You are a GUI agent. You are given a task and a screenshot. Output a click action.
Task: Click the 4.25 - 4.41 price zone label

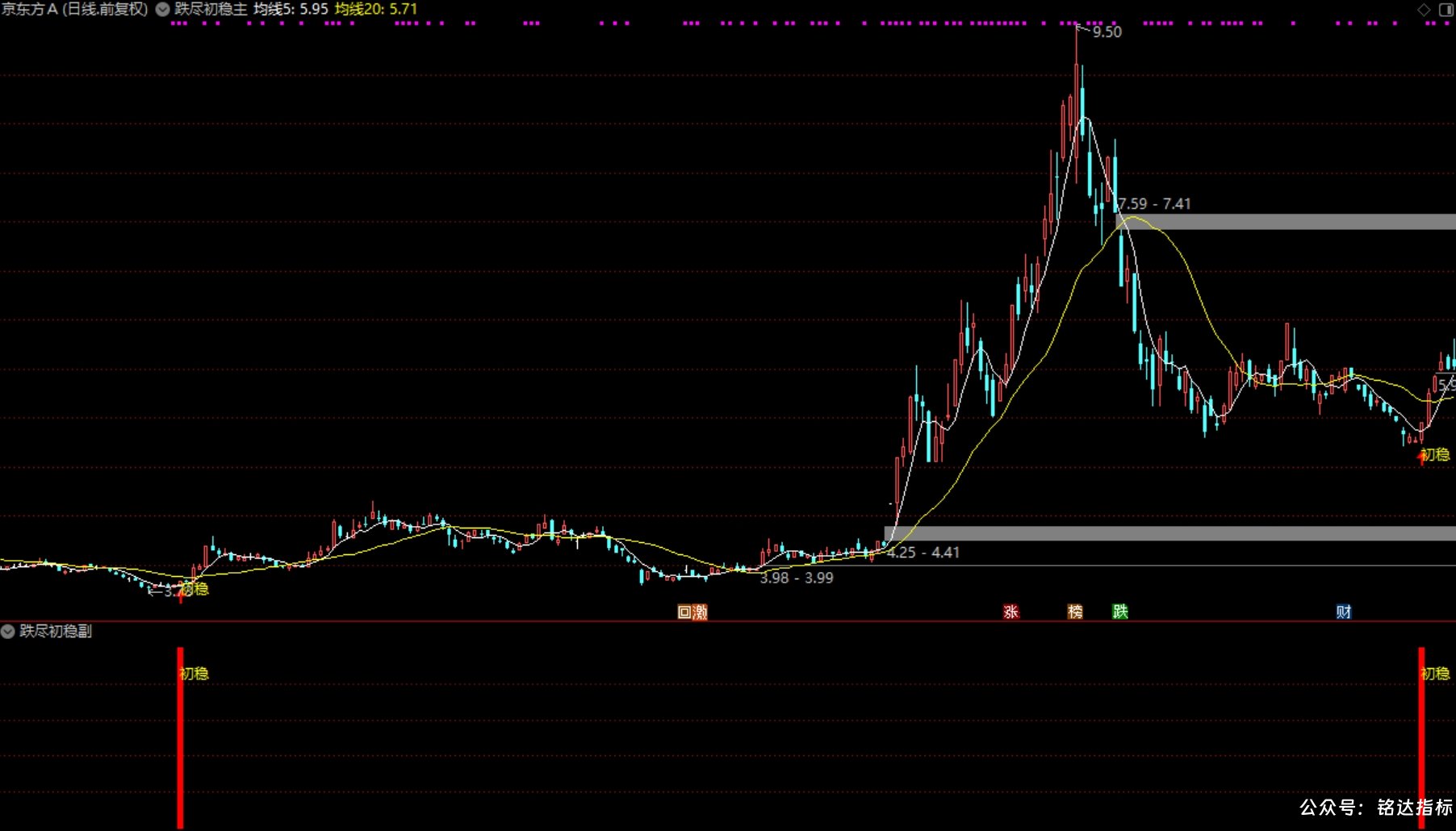click(923, 553)
